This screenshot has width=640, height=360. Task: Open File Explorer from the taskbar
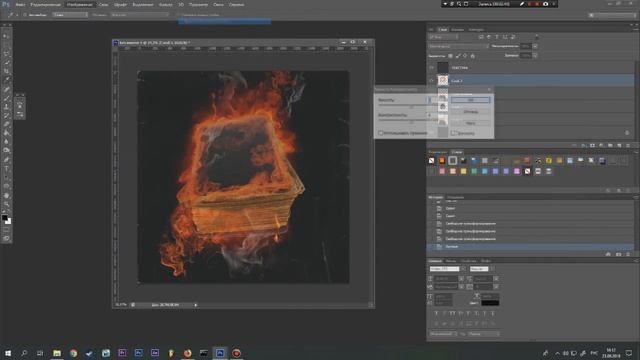(57, 353)
